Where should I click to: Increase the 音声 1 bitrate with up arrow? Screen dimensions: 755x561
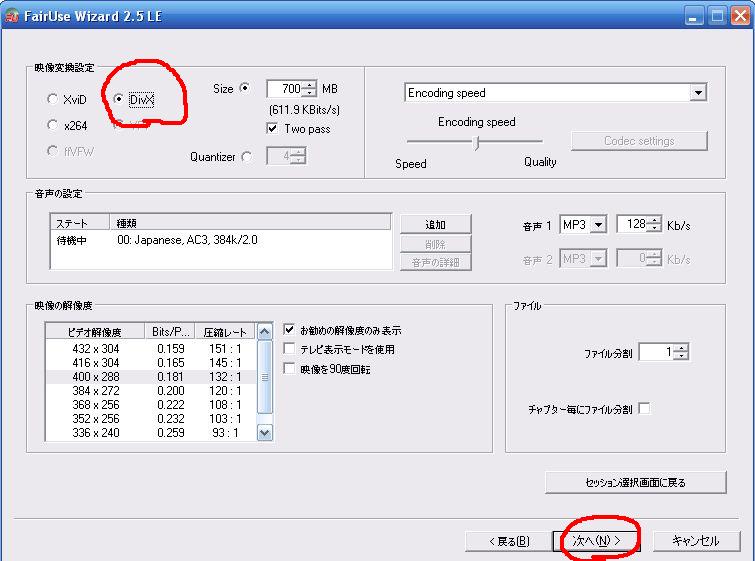click(653, 221)
